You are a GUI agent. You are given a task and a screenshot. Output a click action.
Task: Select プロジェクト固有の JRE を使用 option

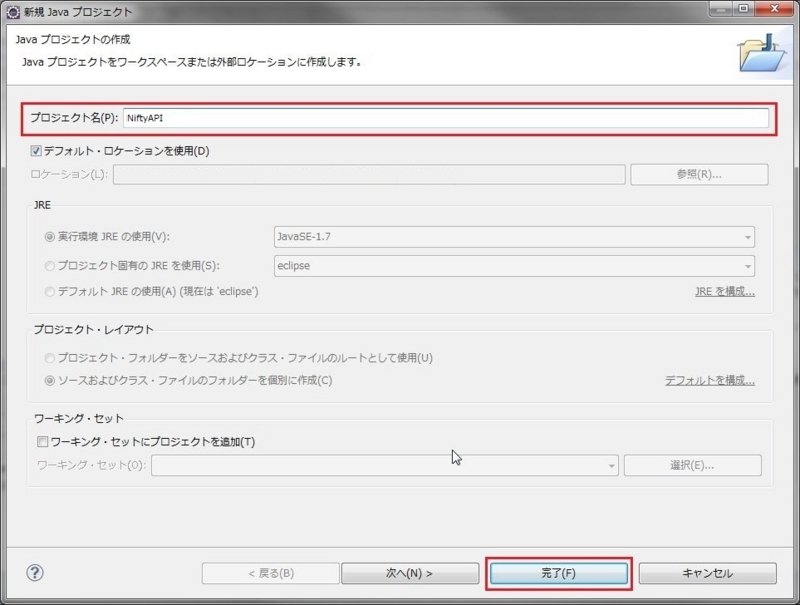[x=50, y=266]
